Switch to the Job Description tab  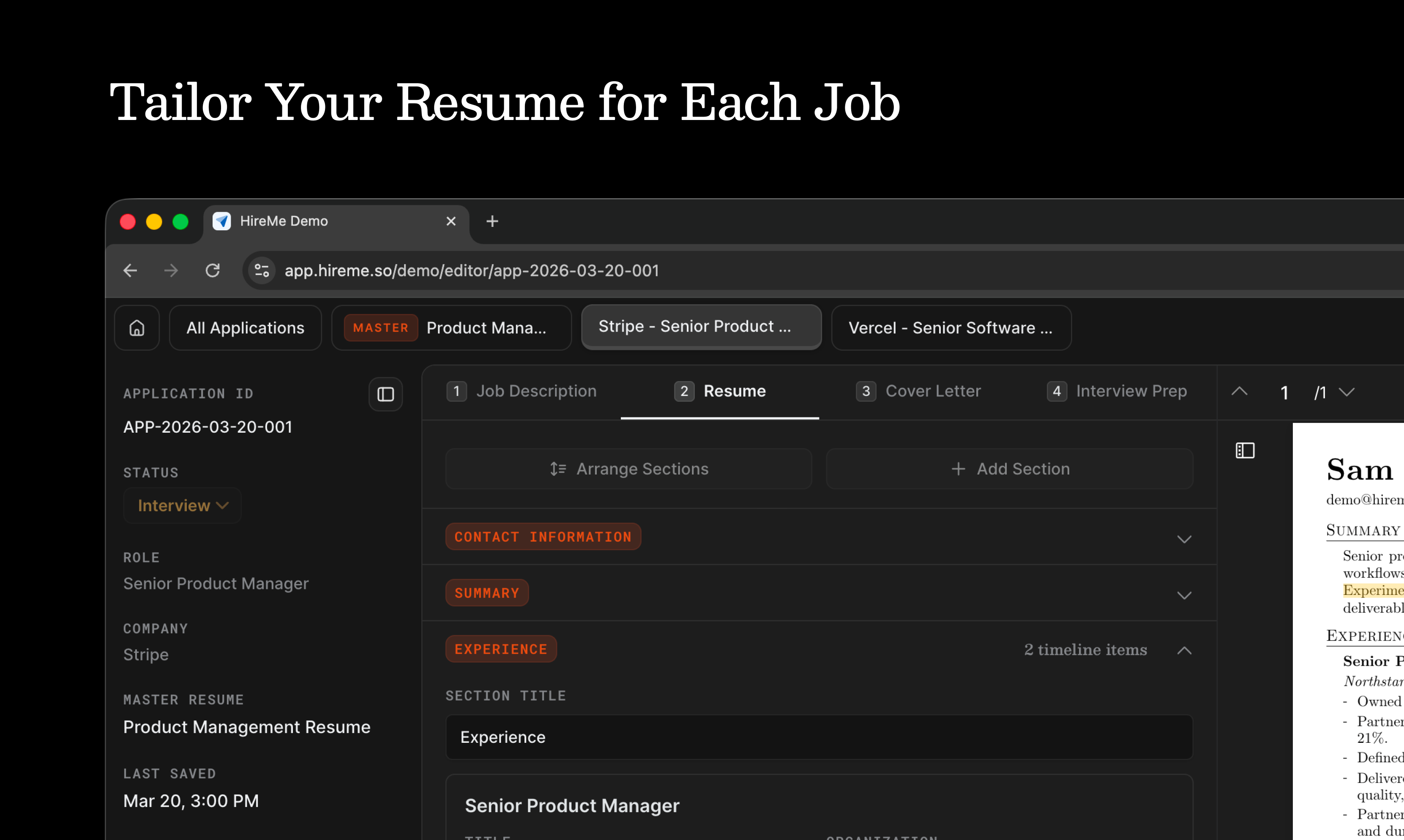pyautogui.click(x=537, y=391)
